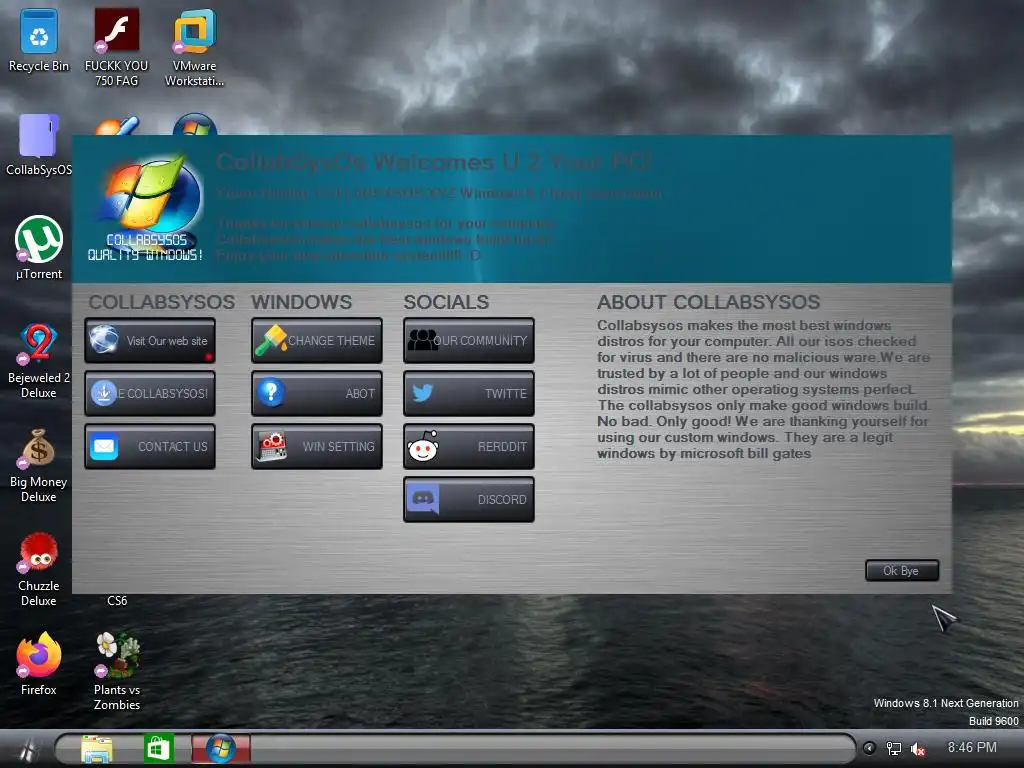Click the 8:46 PM clock

tap(972, 748)
